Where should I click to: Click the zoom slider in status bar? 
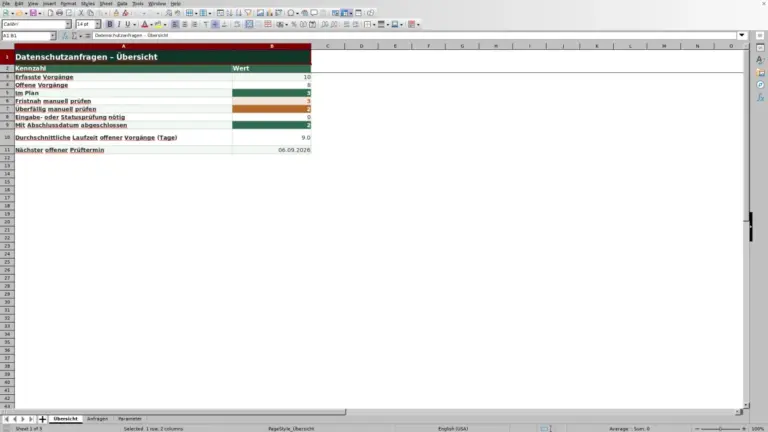[720, 429]
